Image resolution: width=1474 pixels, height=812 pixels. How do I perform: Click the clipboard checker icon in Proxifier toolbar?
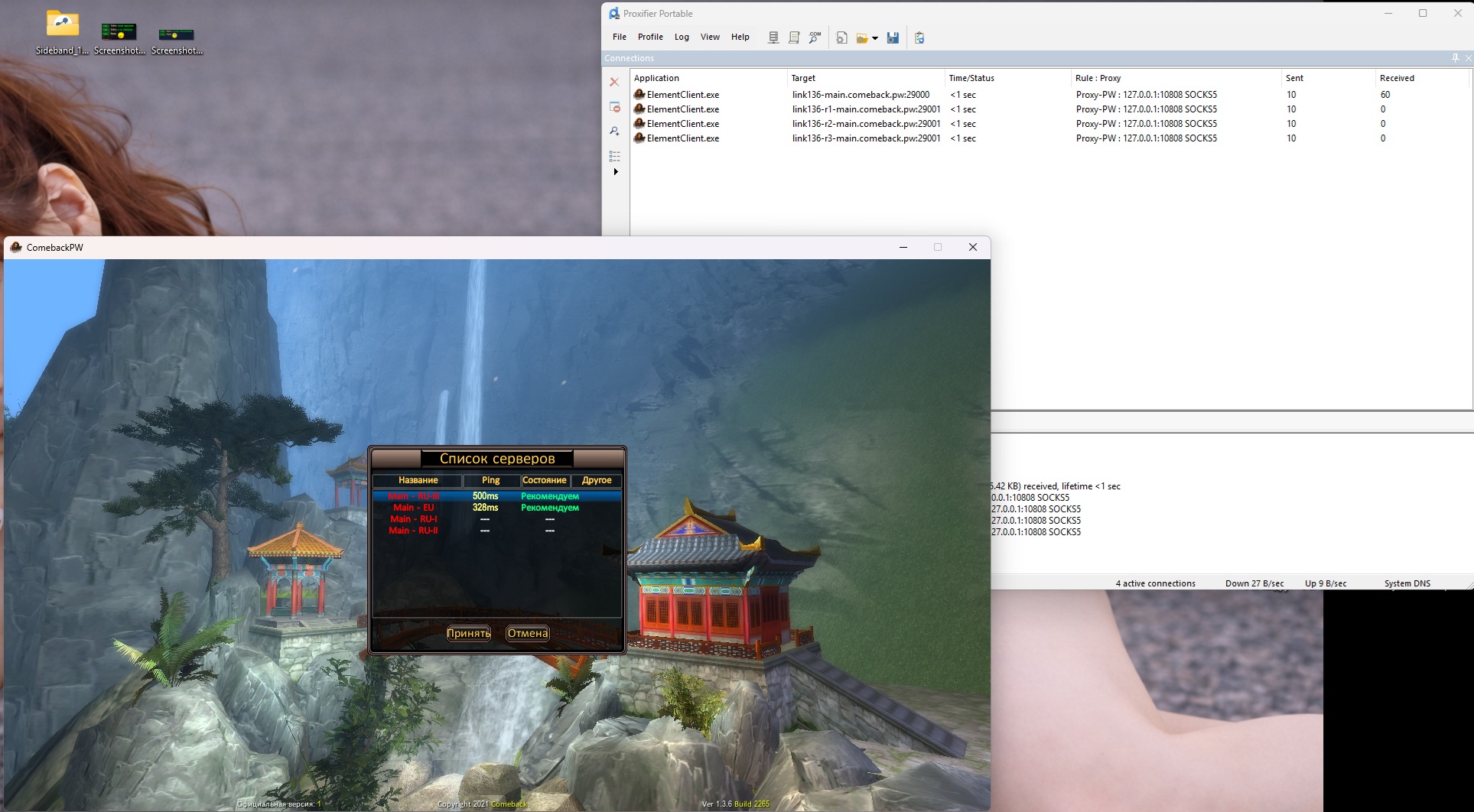click(919, 37)
